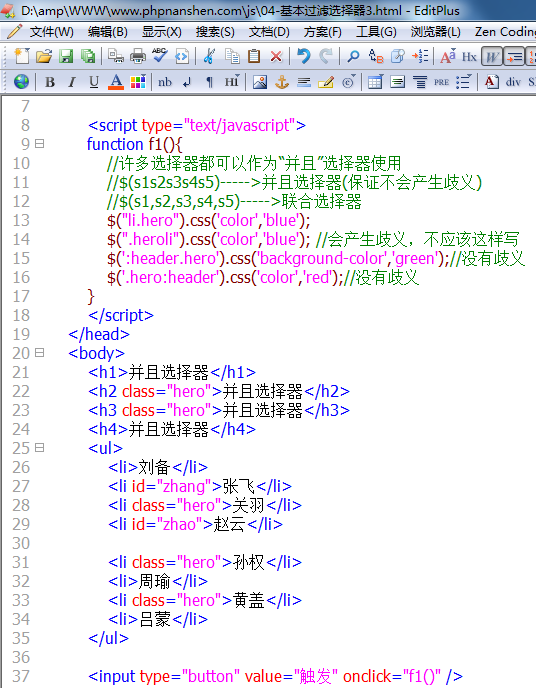Collapse the ul block at line 25

pos(39,448)
